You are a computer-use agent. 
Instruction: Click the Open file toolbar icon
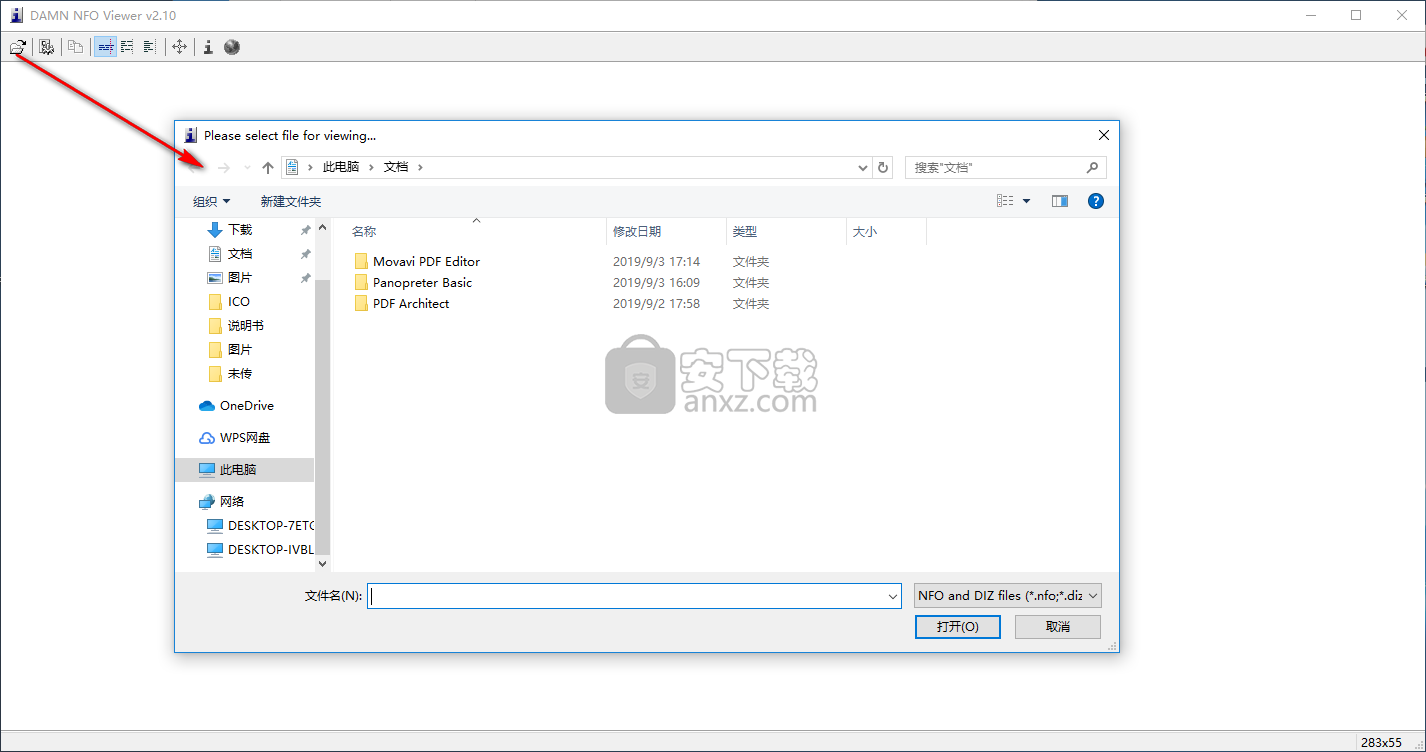click(18, 47)
